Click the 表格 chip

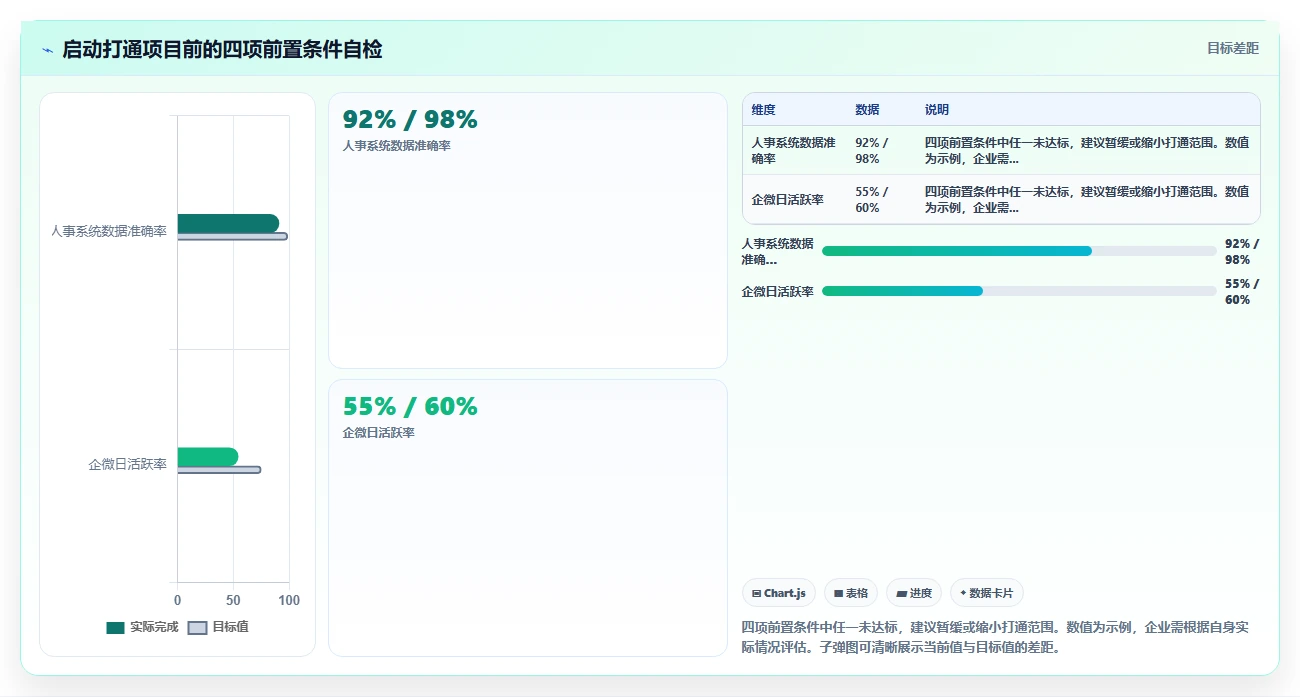pyautogui.click(x=851, y=593)
